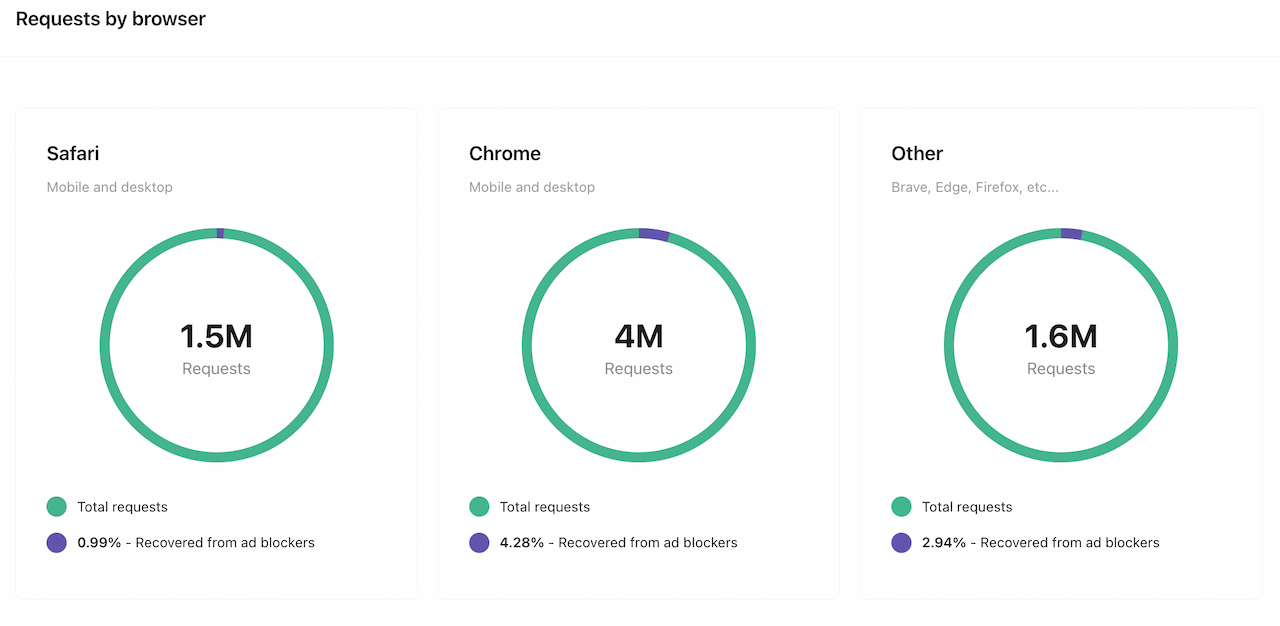Select the purple segment on Other donut chart
The width and height of the screenshot is (1280, 626).
pos(1071,234)
